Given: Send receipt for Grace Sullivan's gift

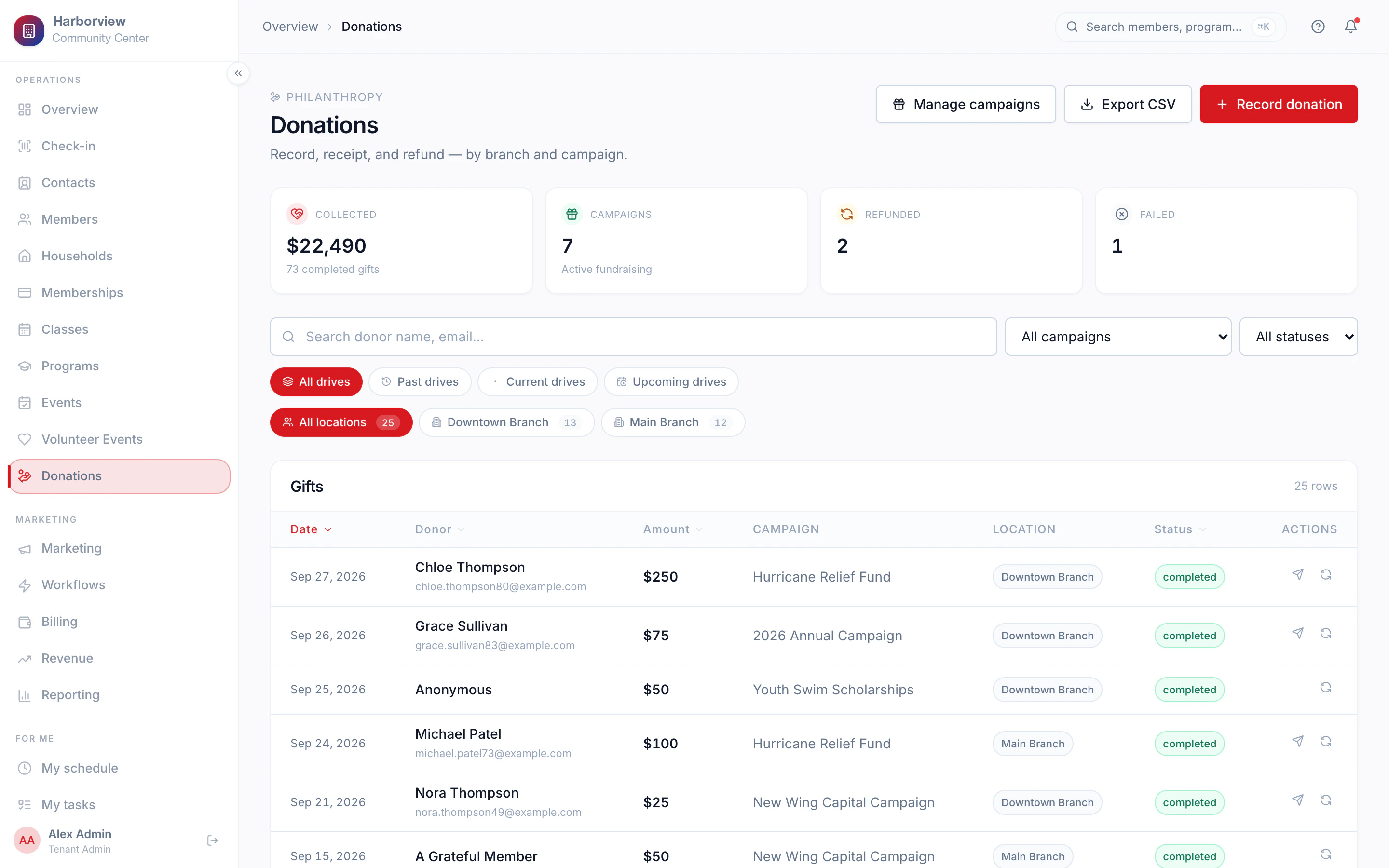Looking at the screenshot, I should [1298, 633].
